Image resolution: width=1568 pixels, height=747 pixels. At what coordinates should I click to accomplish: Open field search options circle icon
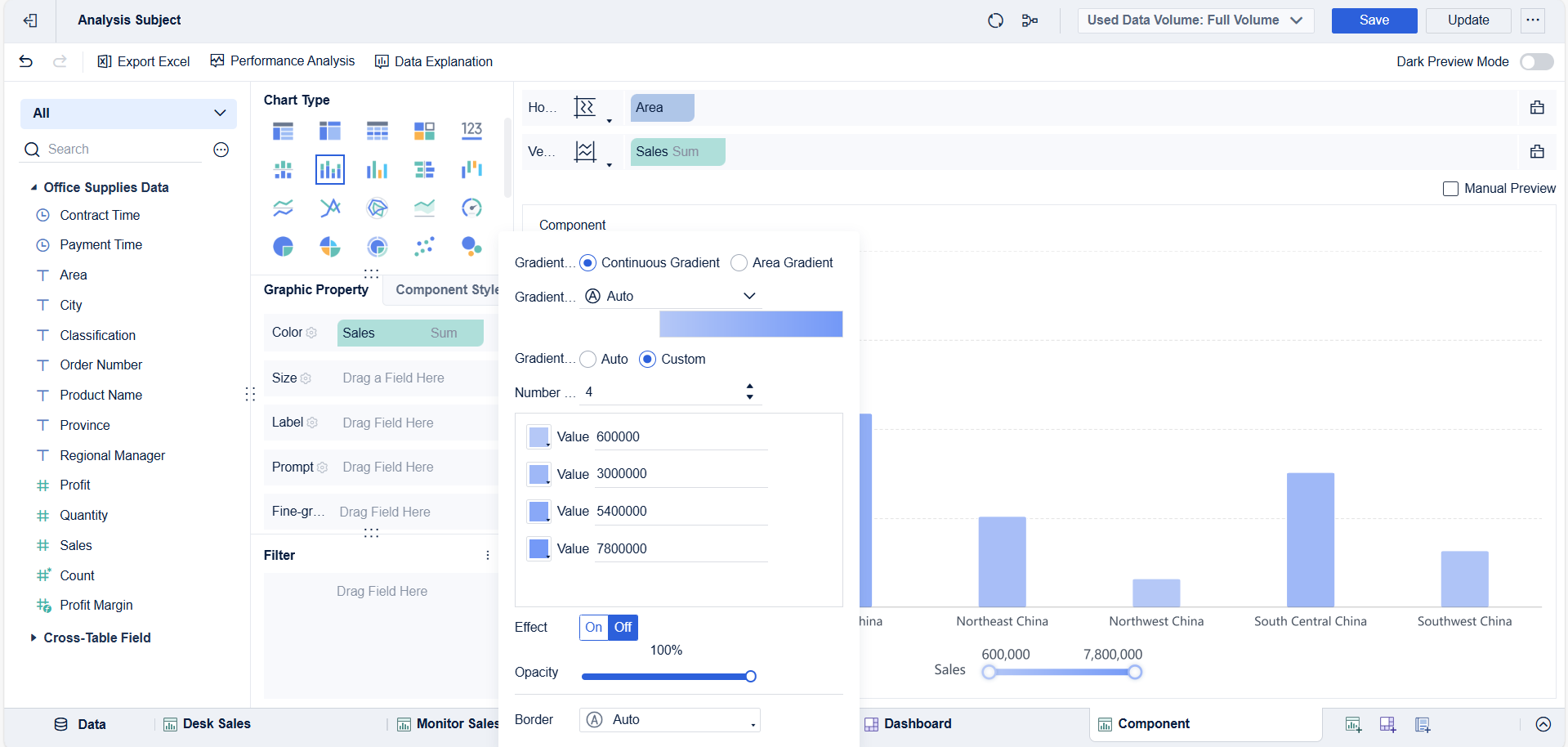coord(221,150)
